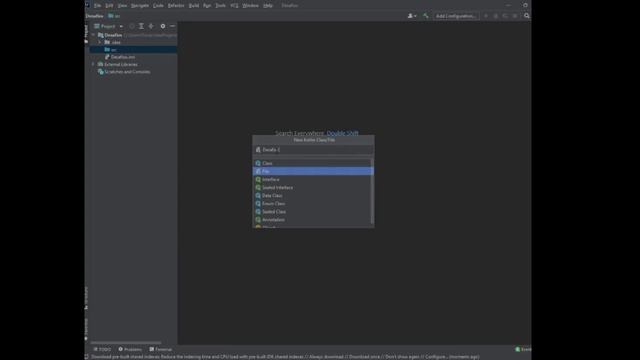This screenshot has height=360, width=640.
Task: Click the Expand All icon in Project panel
Action: click(x=141, y=26)
